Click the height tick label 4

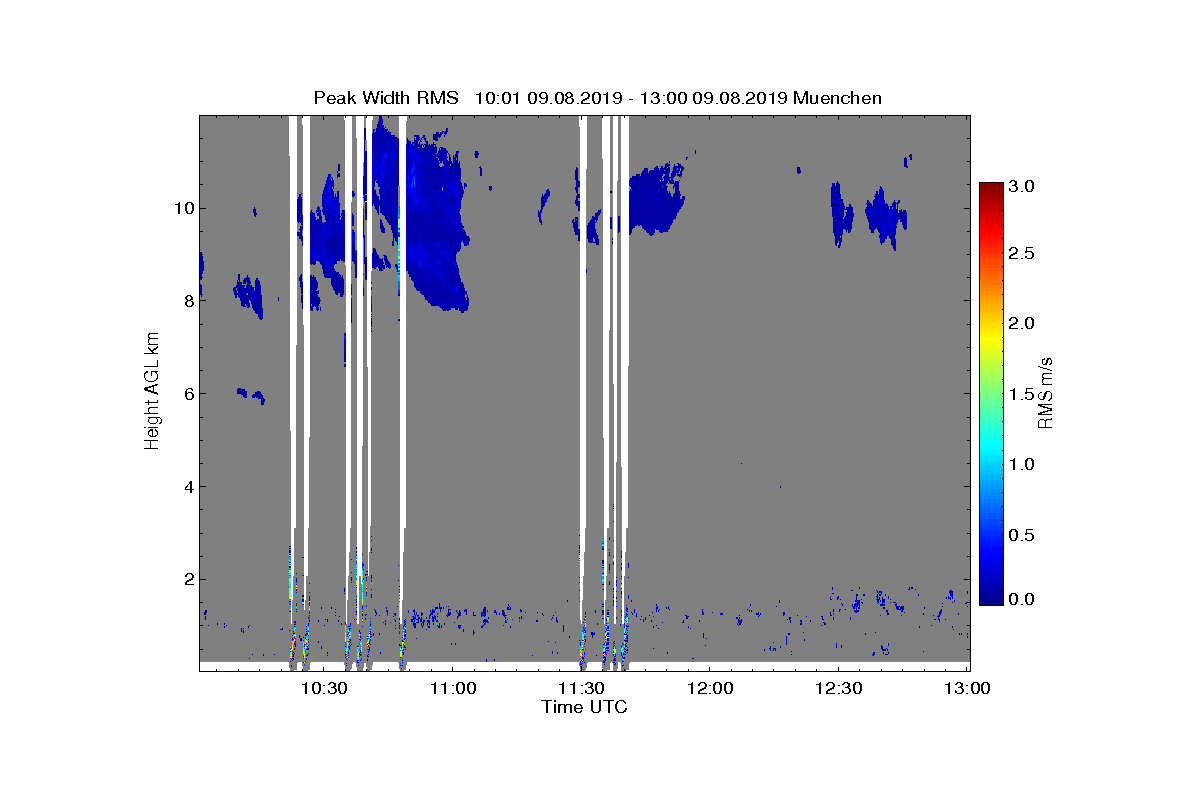click(187, 487)
